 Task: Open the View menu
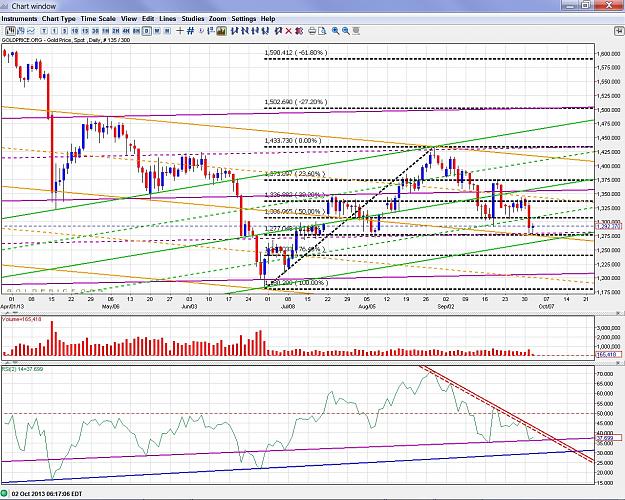(x=129, y=19)
